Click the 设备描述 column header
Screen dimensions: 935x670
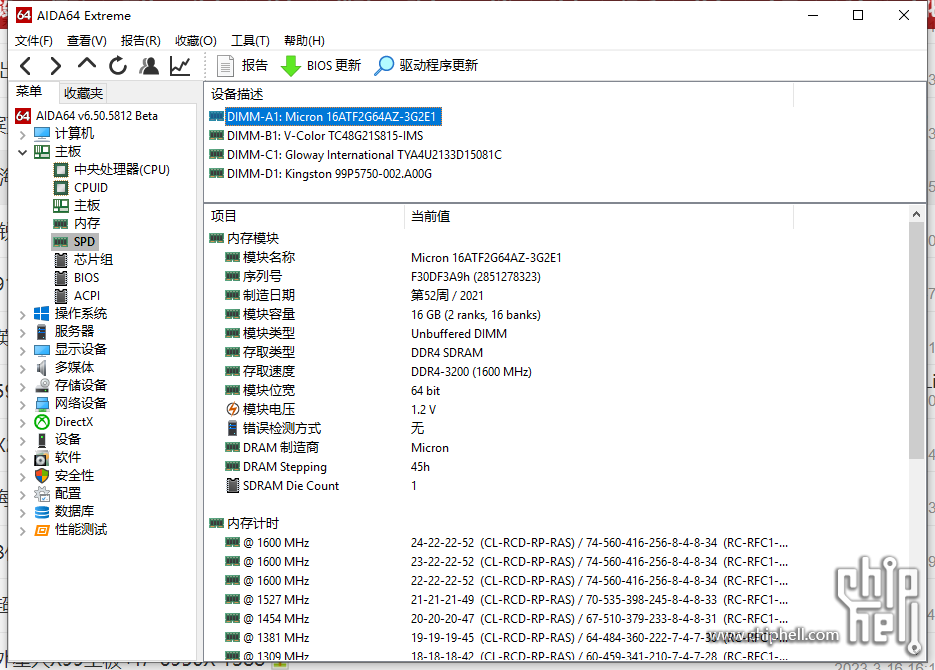500,94
